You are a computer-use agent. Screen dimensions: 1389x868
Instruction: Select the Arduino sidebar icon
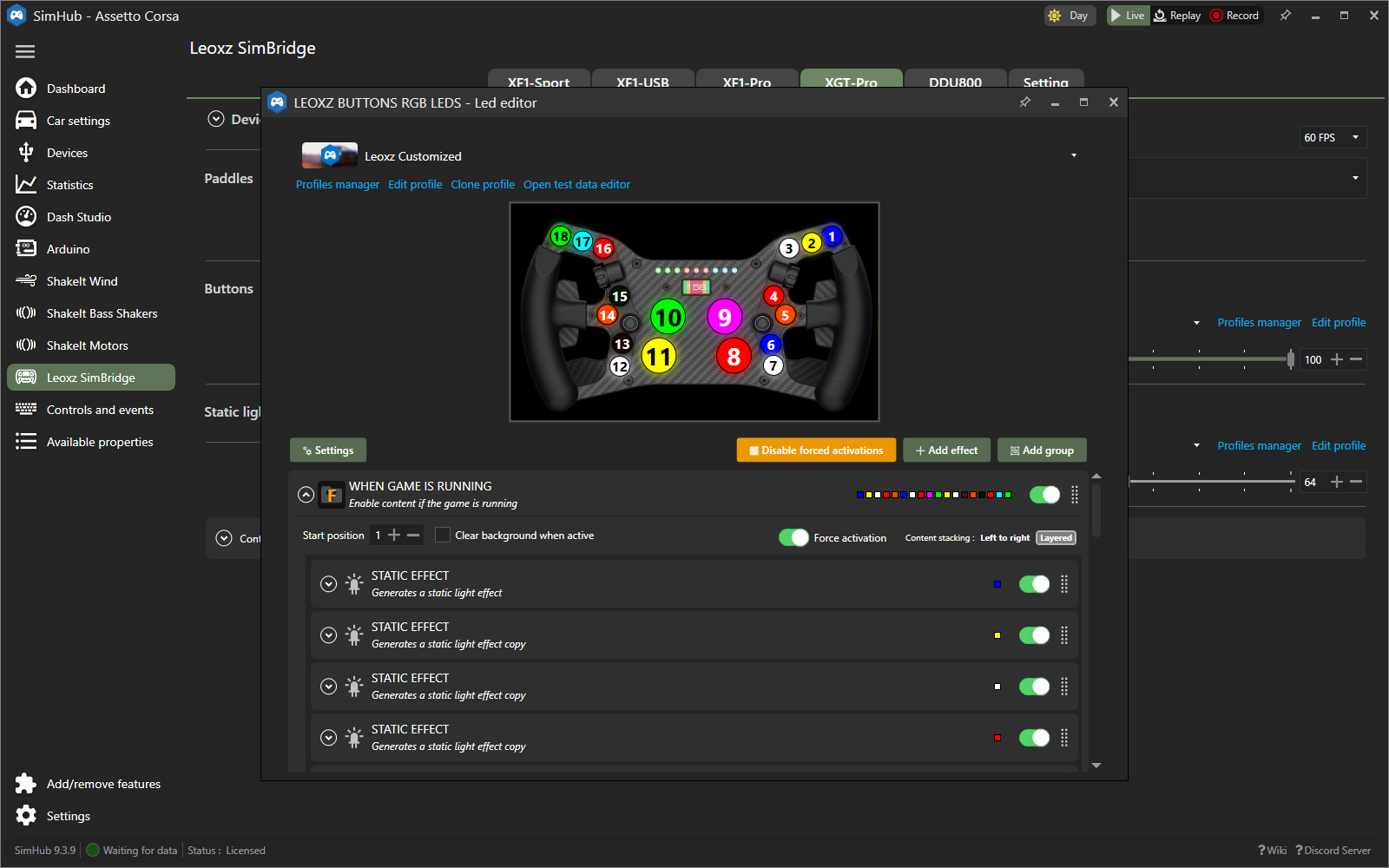click(x=26, y=249)
